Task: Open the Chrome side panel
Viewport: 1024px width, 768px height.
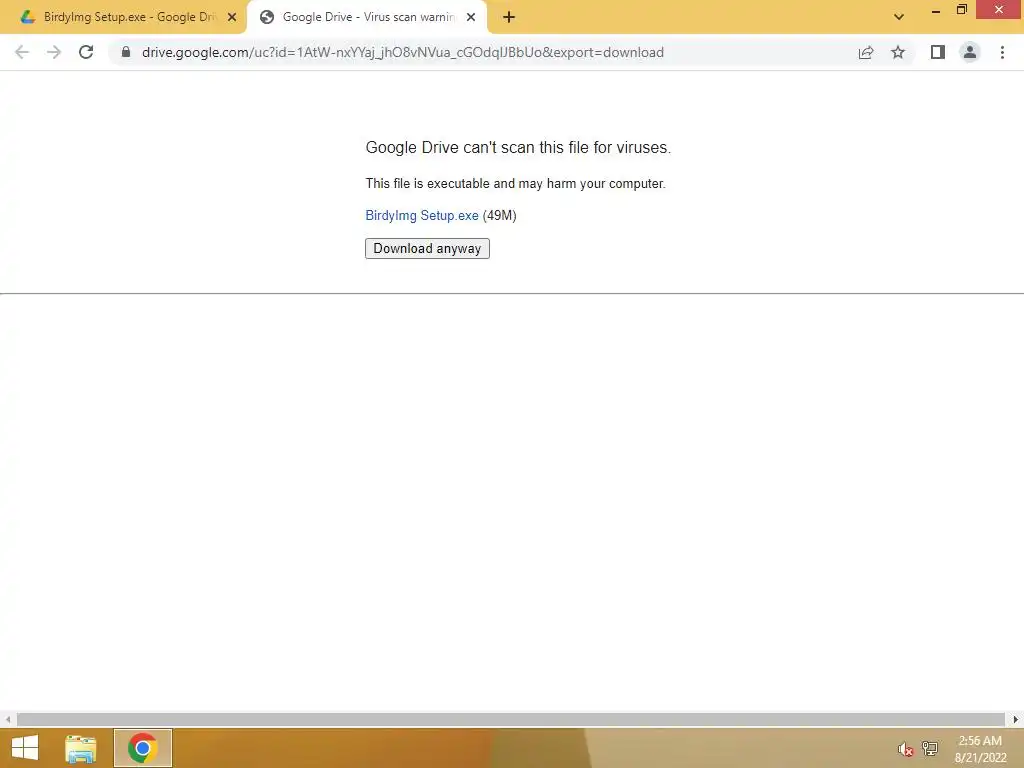Action: (x=938, y=52)
